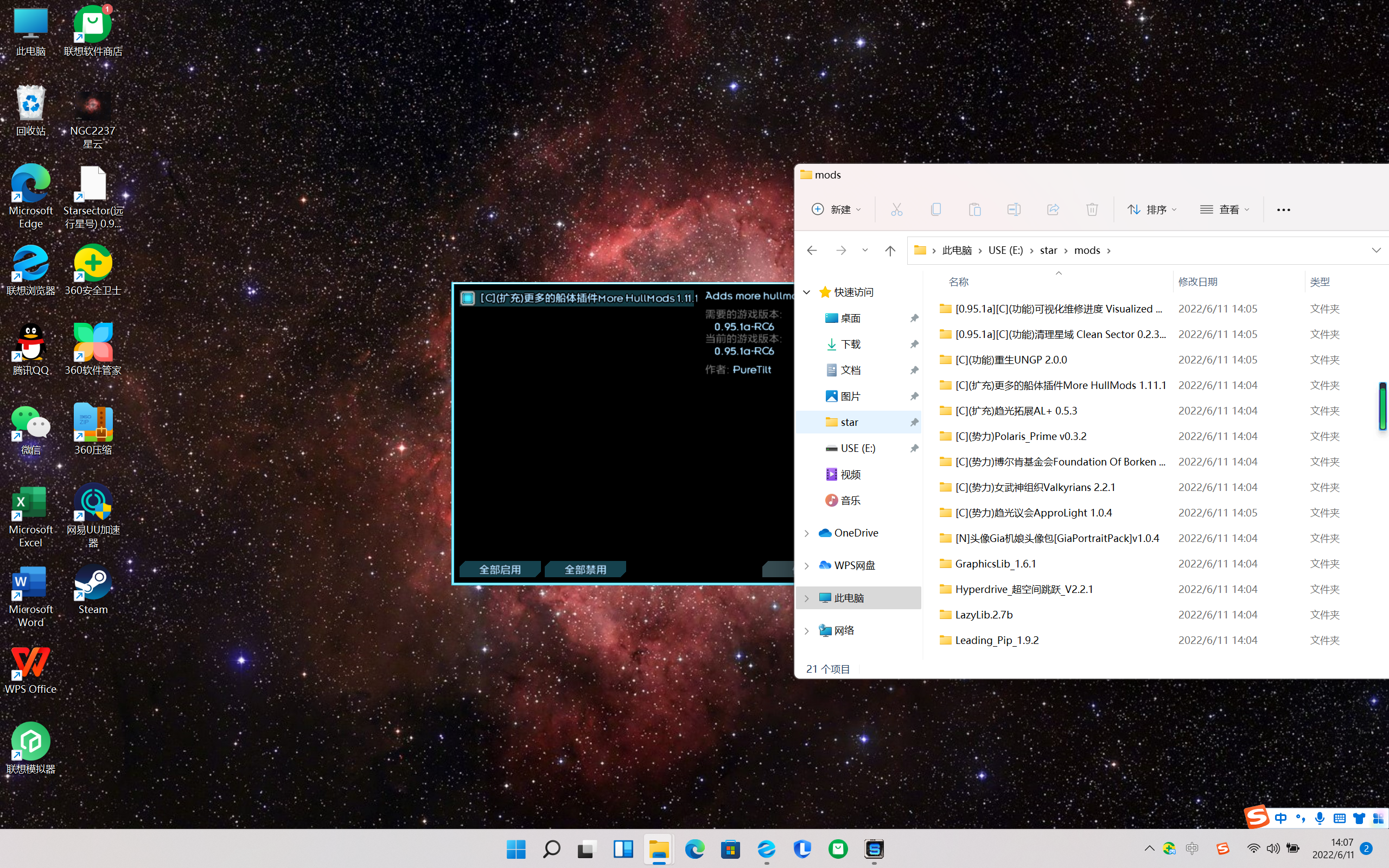Image resolution: width=1389 pixels, height=868 pixels.
Task: Click the green vertical scrollbar indicator
Action: point(1382,406)
